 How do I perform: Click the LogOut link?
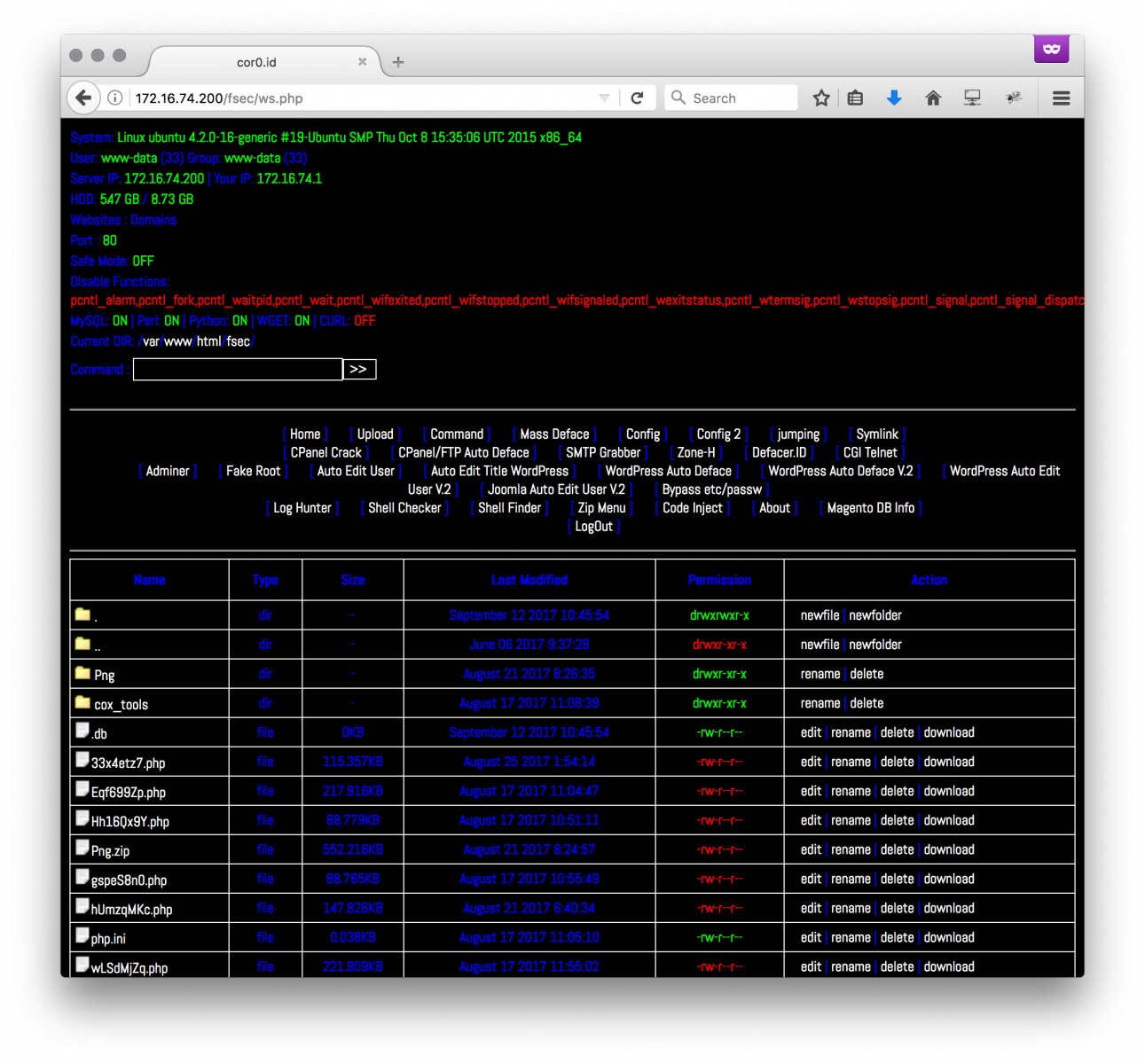(x=593, y=526)
